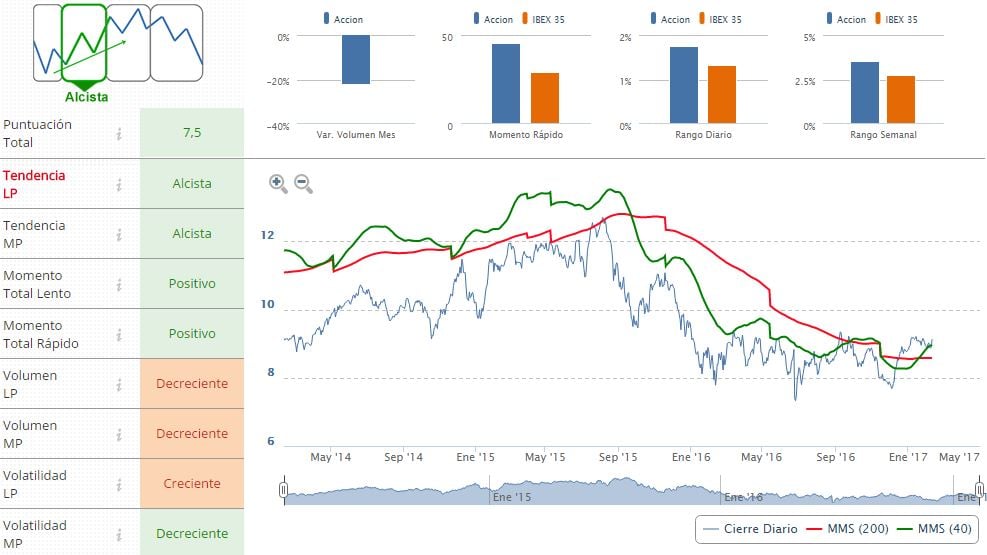This screenshot has height=555, width=987.
Task: Zoom out on the price chart
Action: click(303, 183)
